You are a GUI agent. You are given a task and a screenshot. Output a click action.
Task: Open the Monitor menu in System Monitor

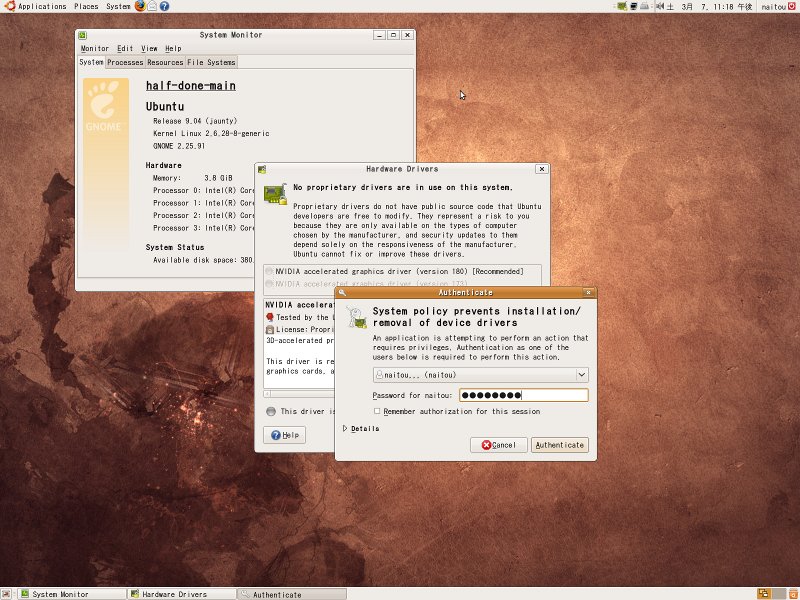[95, 48]
